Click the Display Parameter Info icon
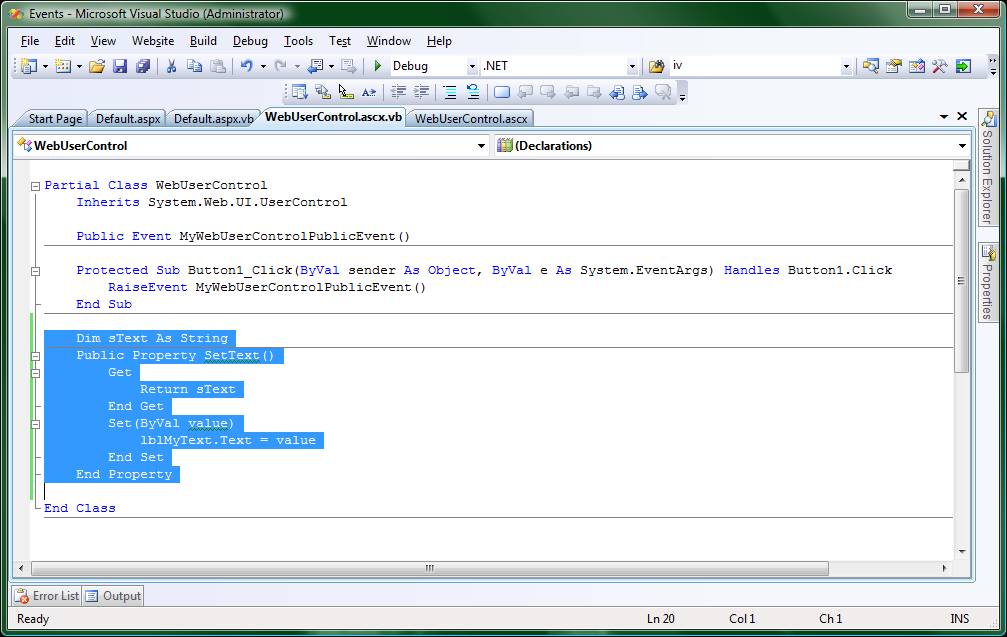 tap(322, 92)
